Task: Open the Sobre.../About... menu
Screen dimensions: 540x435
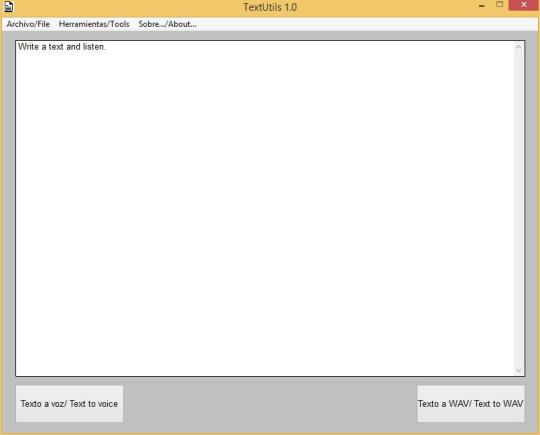Action: [x=167, y=24]
